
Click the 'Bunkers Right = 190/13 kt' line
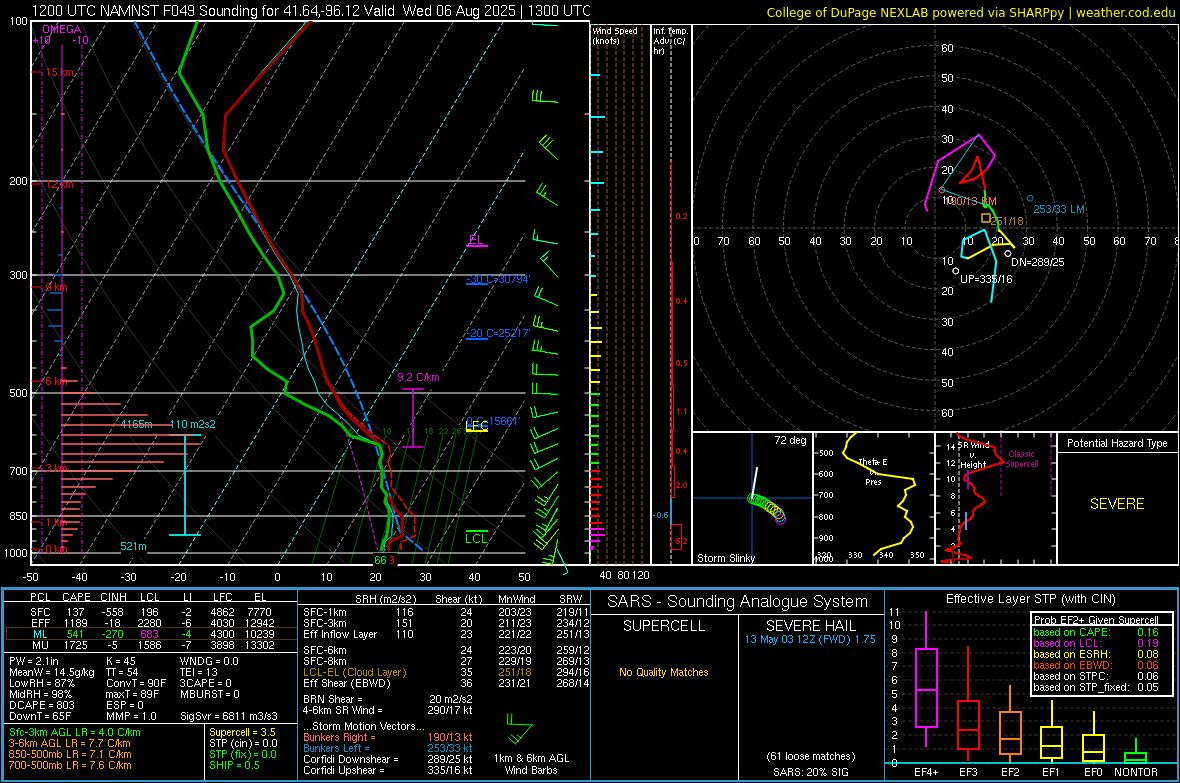point(388,737)
